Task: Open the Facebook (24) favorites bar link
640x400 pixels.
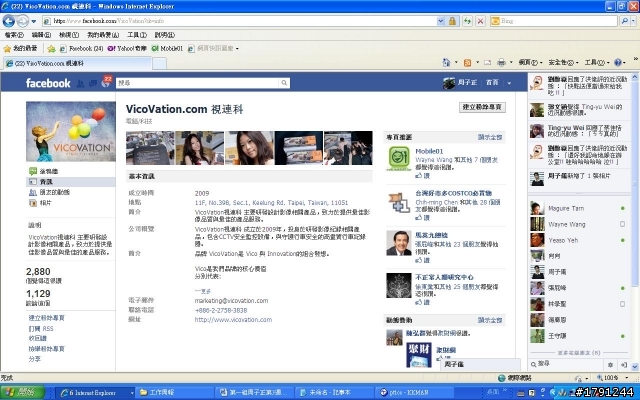Action: click(81, 49)
